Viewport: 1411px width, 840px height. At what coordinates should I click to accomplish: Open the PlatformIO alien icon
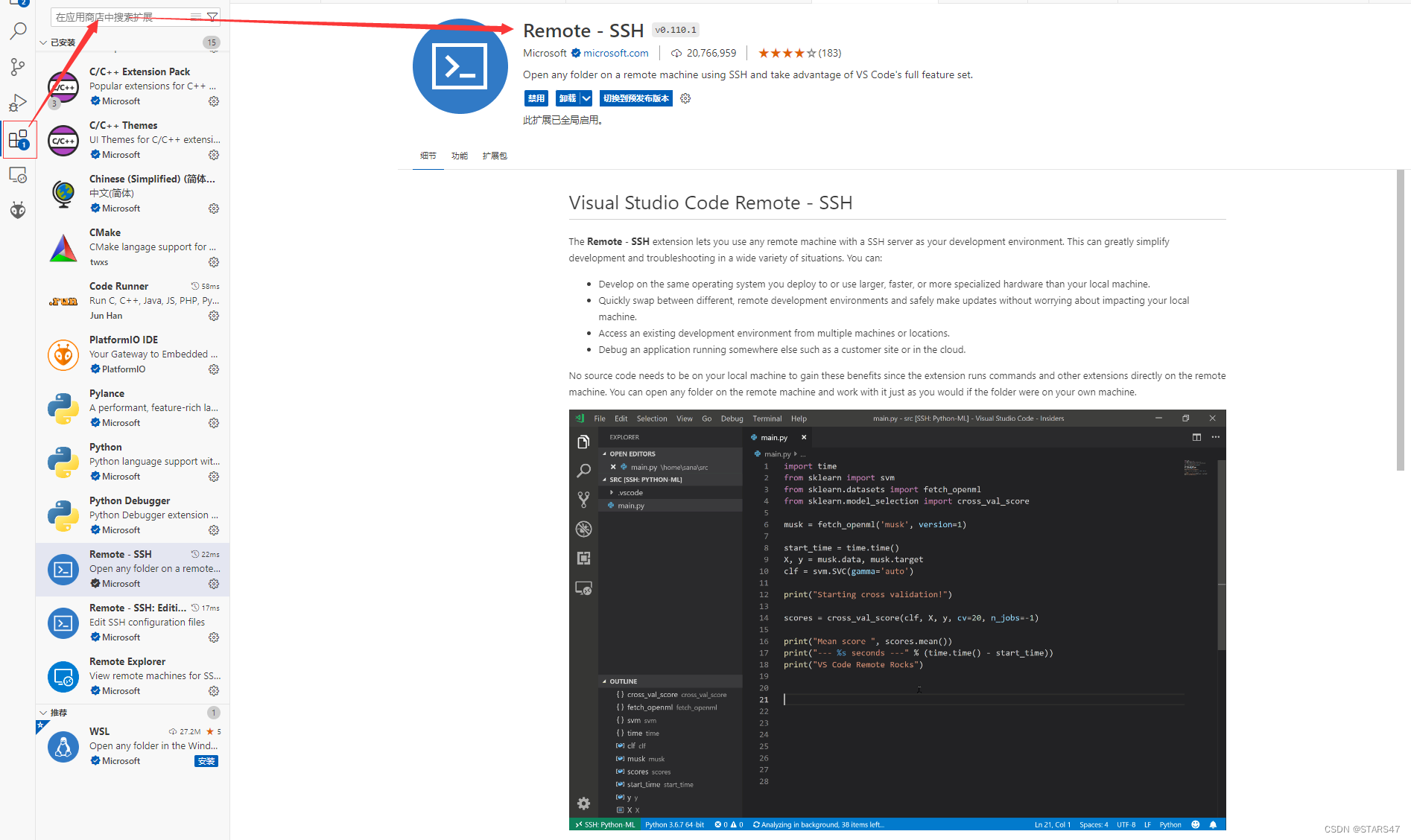[18, 211]
